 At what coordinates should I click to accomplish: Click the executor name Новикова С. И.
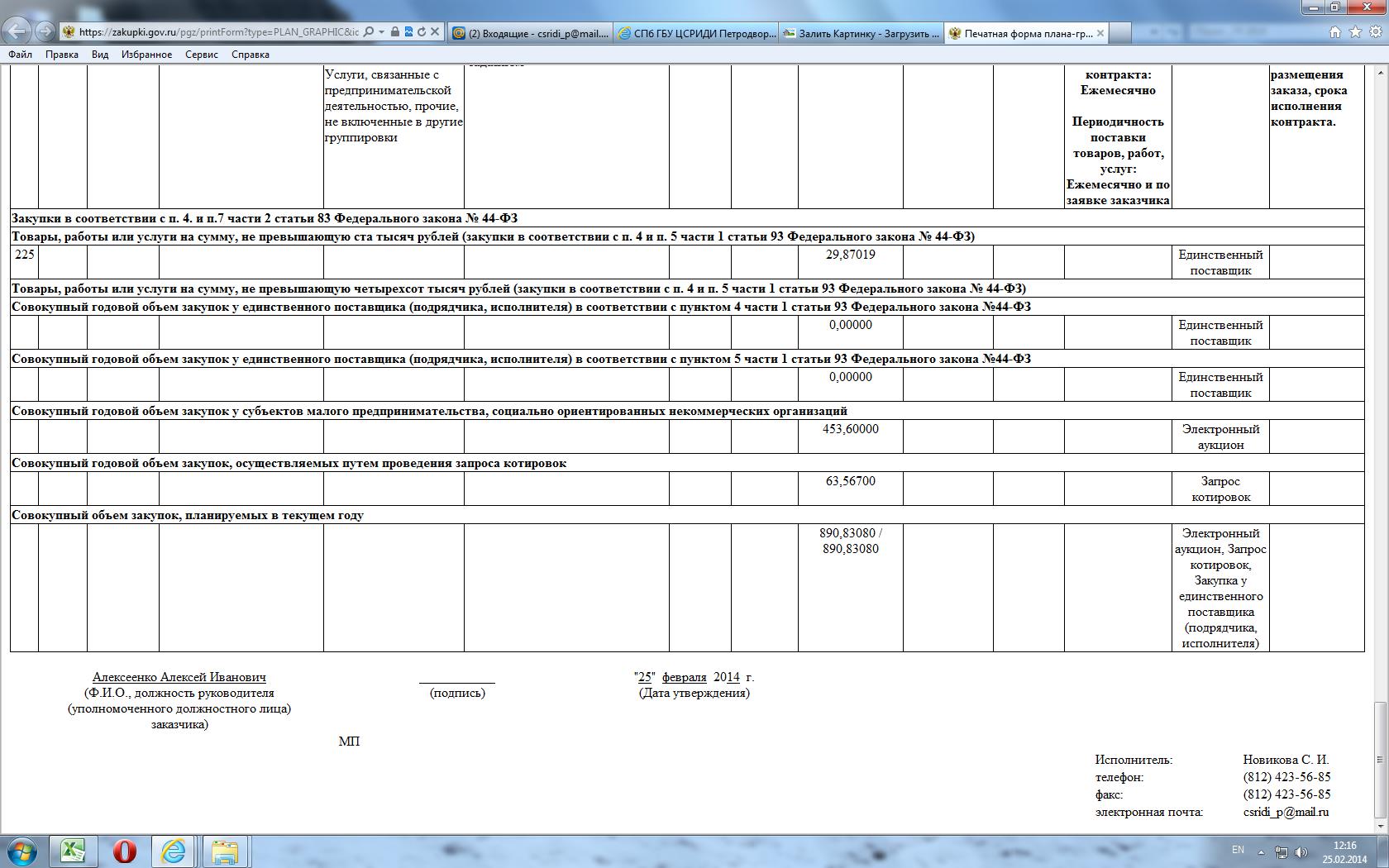[1286, 760]
